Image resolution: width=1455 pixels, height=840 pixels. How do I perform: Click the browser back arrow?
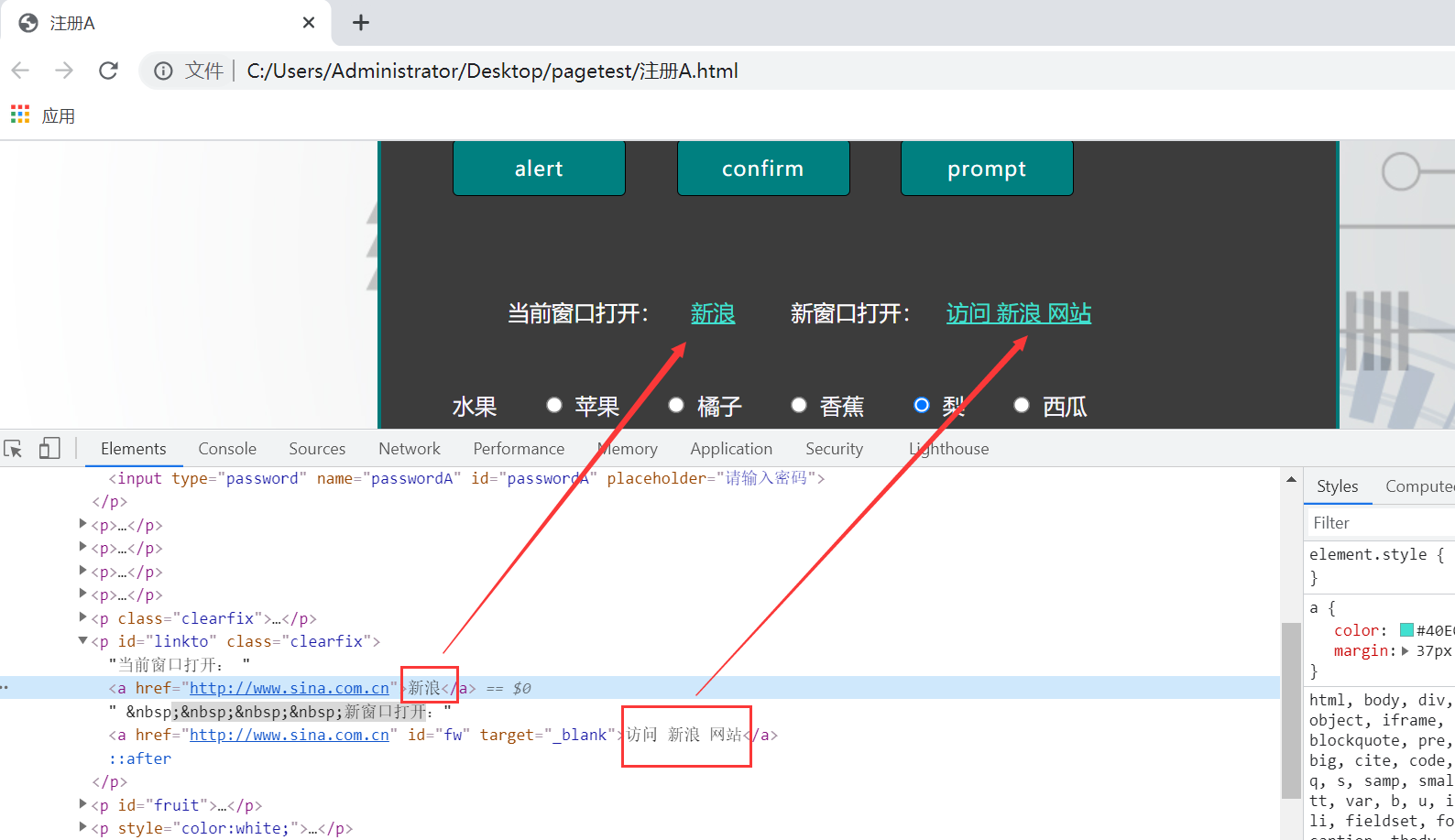click(21, 71)
